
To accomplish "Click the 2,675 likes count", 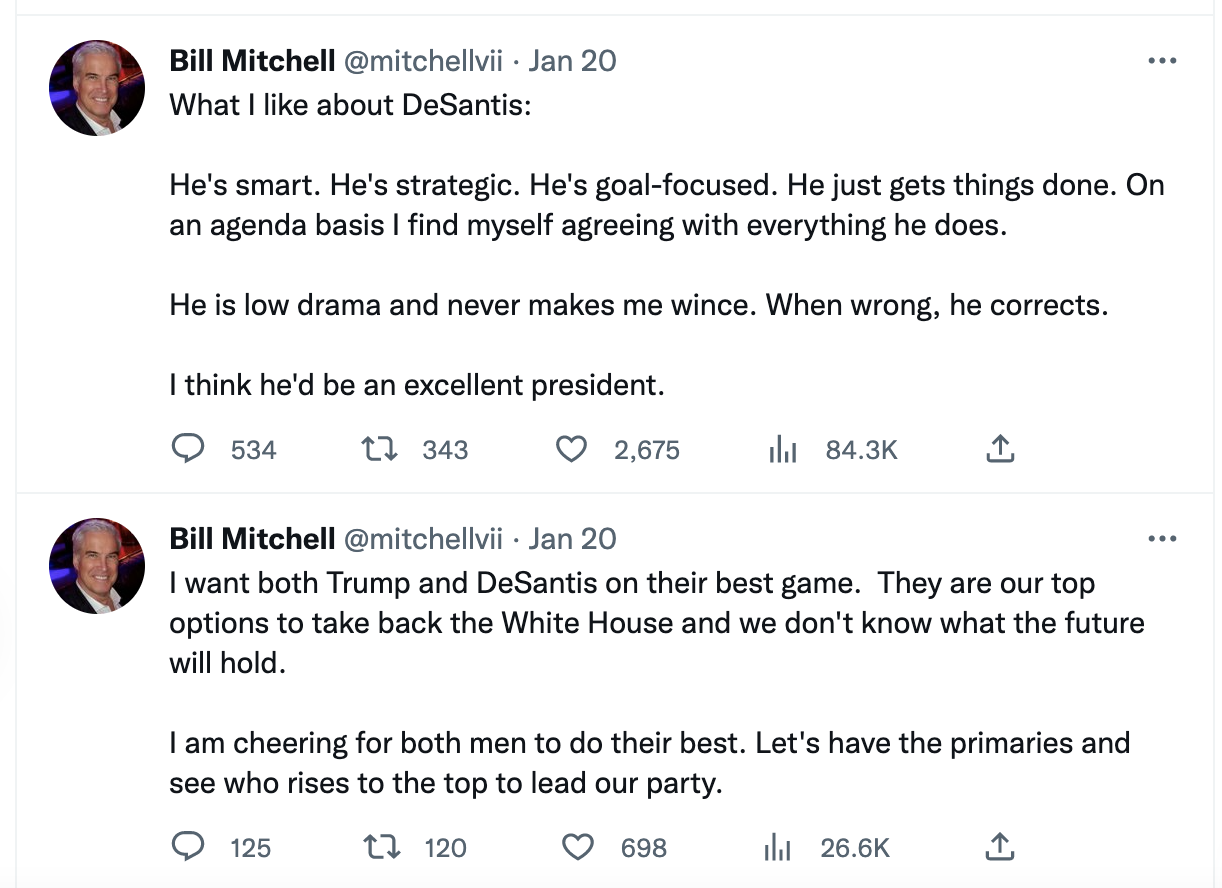I will [x=646, y=449].
